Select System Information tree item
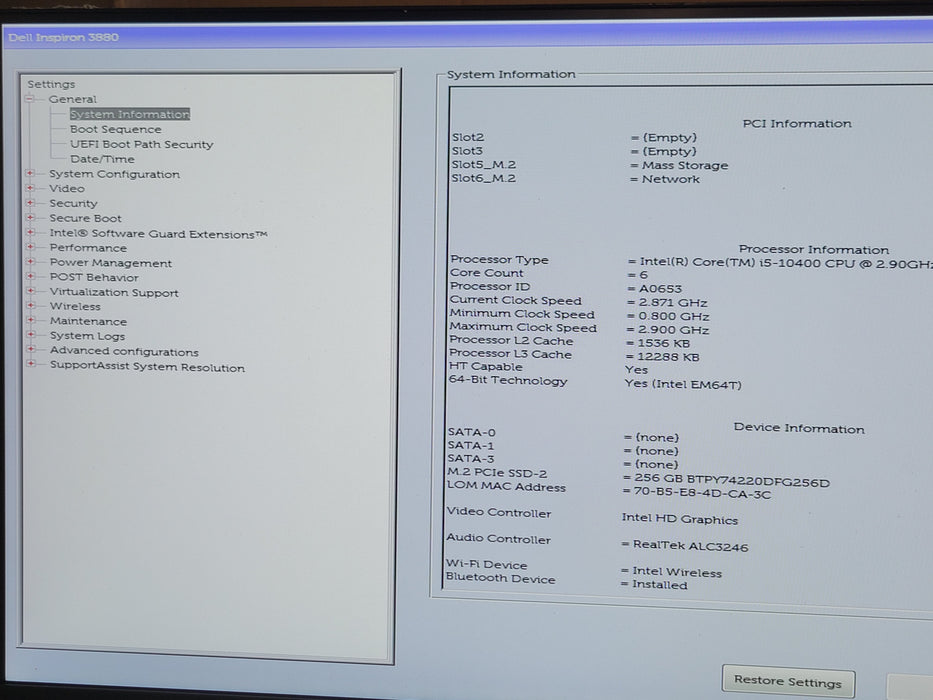 tap(130, 114)
